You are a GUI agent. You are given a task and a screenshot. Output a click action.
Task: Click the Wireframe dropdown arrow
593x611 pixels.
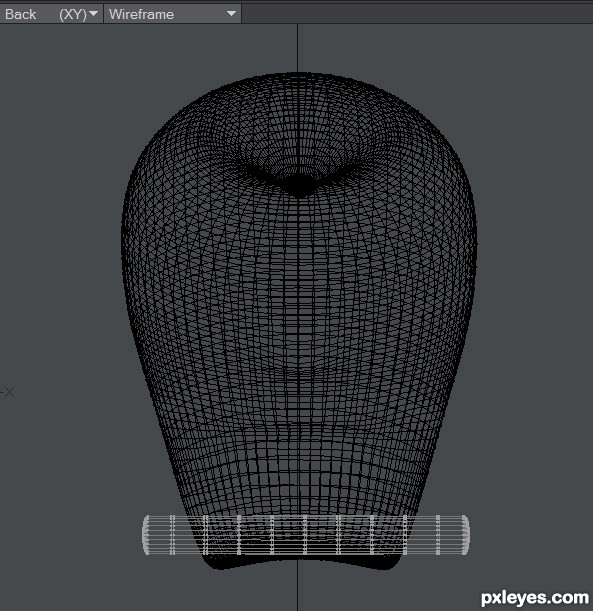[x=231, y=14]
